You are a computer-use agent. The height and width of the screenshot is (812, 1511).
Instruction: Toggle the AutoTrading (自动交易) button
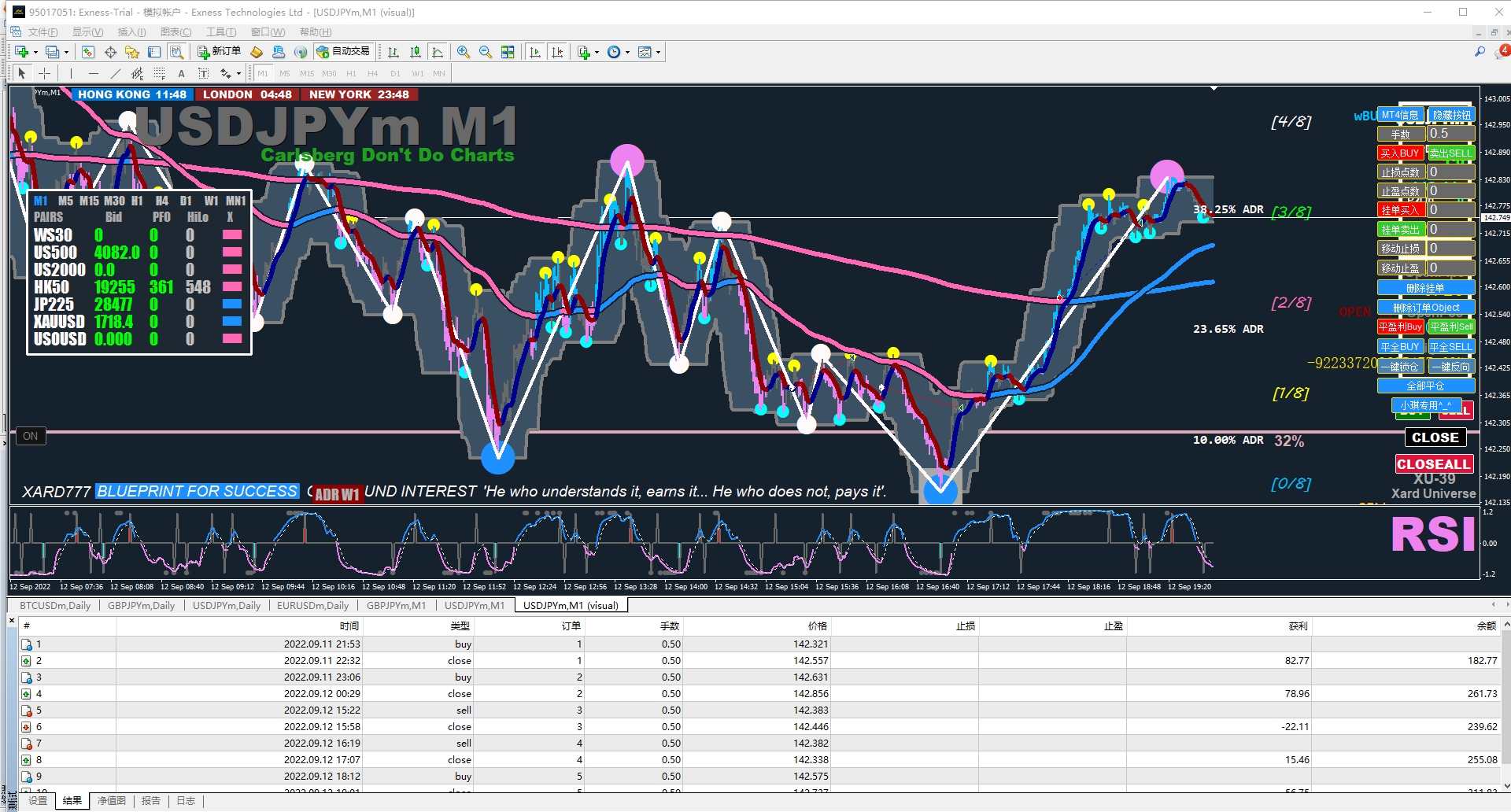(x=343, y=52)
